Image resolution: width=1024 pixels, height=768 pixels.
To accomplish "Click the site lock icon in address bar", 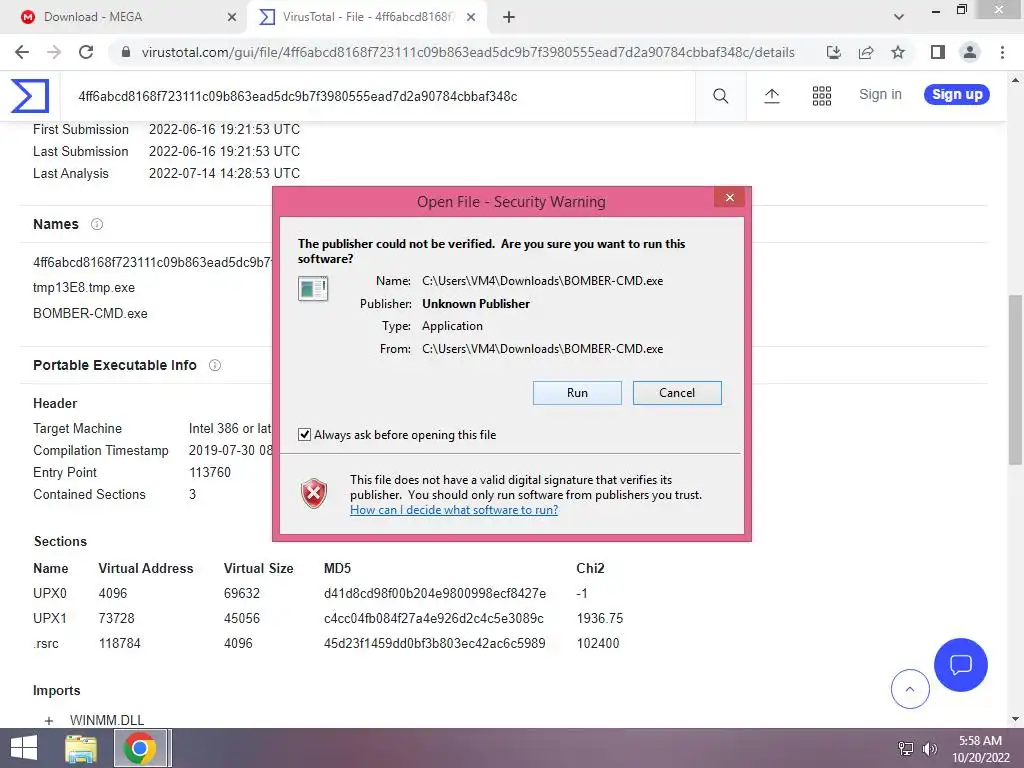I will (x=126, y=52).
